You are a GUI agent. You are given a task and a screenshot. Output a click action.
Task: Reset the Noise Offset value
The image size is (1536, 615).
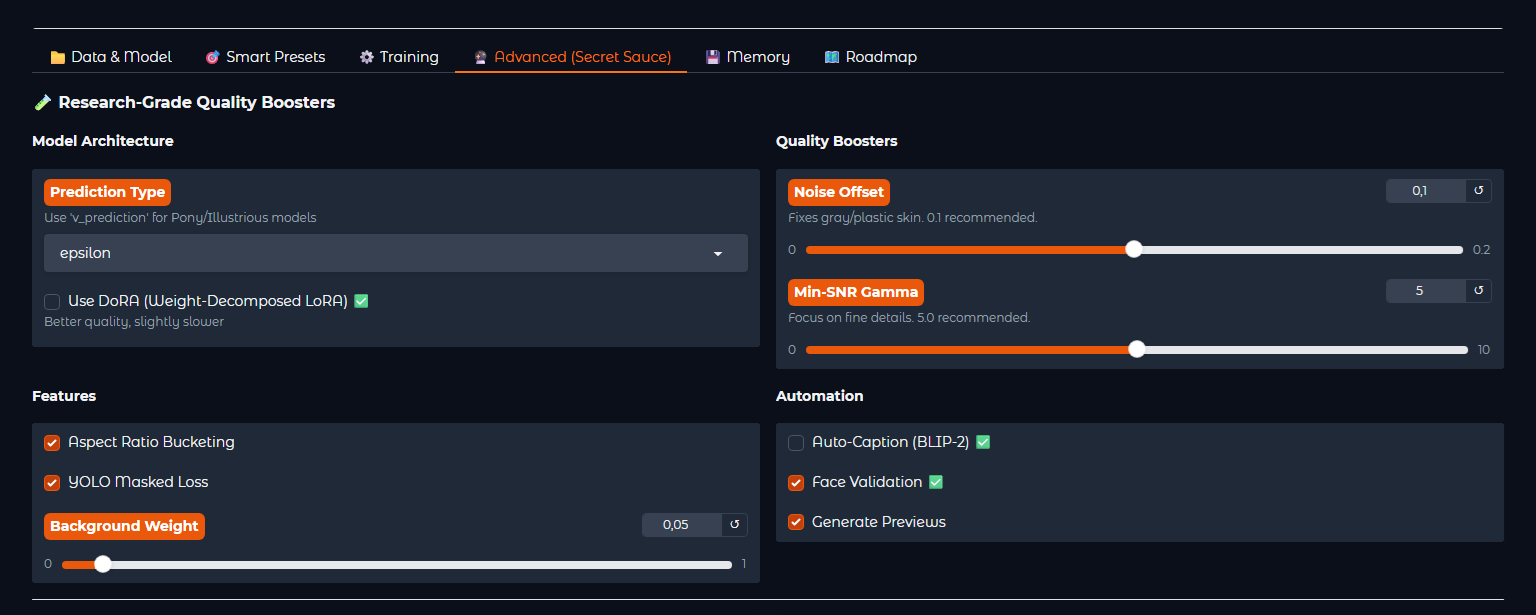pos(1478,191)
